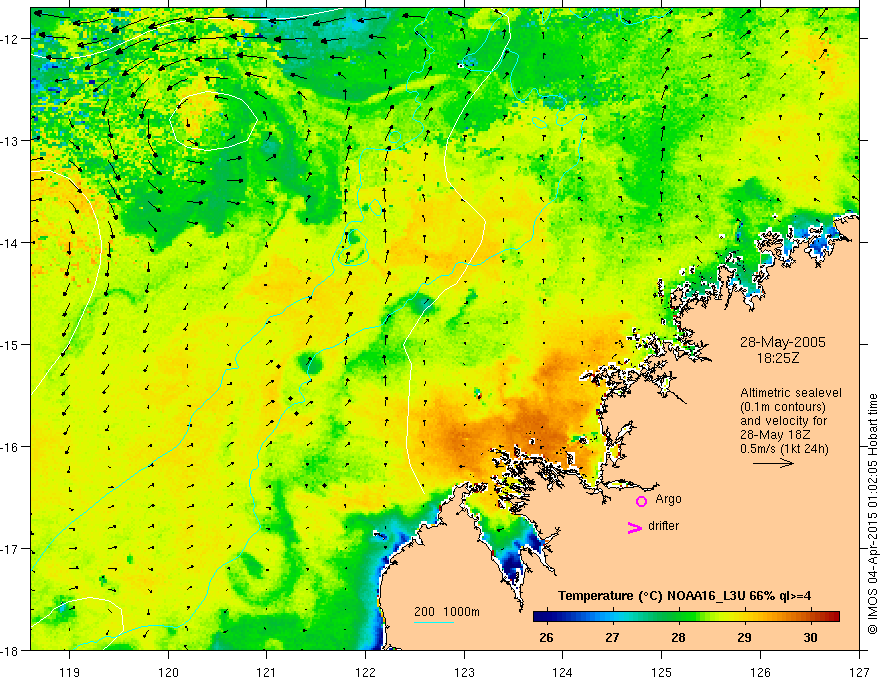Click the longitude axis label 123
Screen dimensions: 880x680
pyautogui.click(x=464, y=672)
